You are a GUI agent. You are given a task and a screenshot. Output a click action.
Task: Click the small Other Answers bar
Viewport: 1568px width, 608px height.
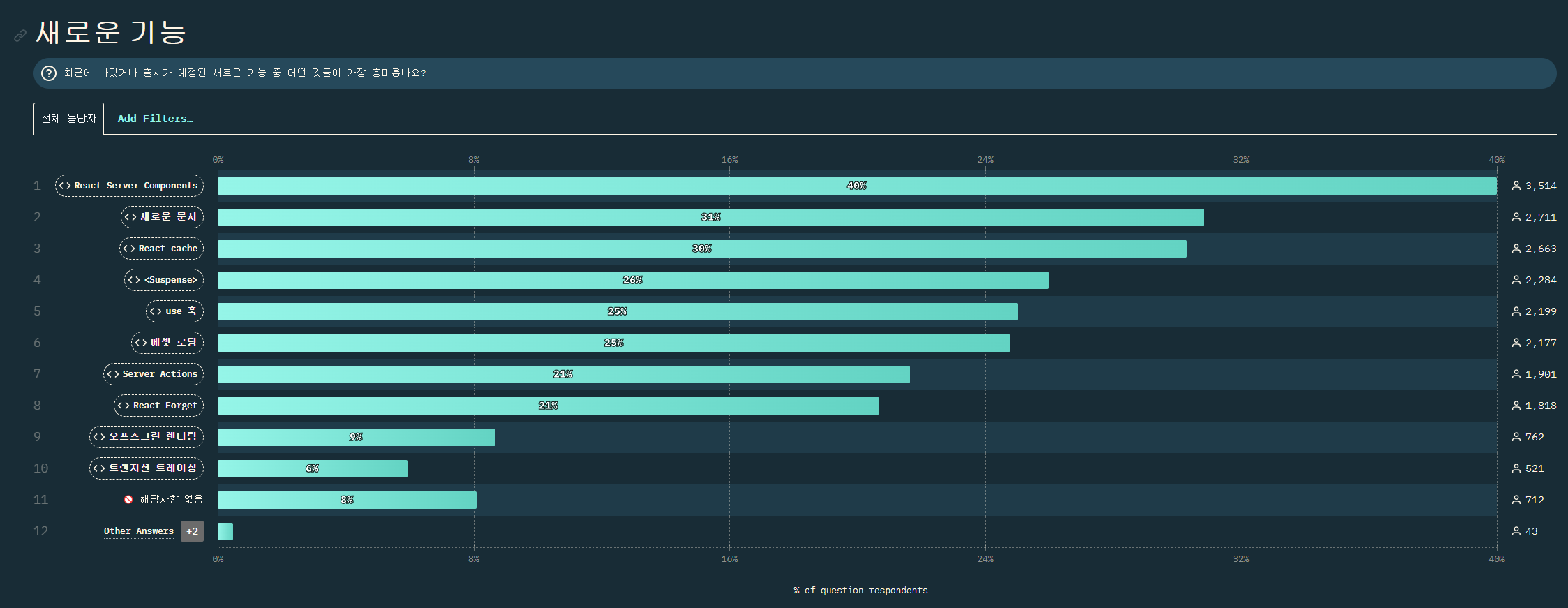point(225,531)
